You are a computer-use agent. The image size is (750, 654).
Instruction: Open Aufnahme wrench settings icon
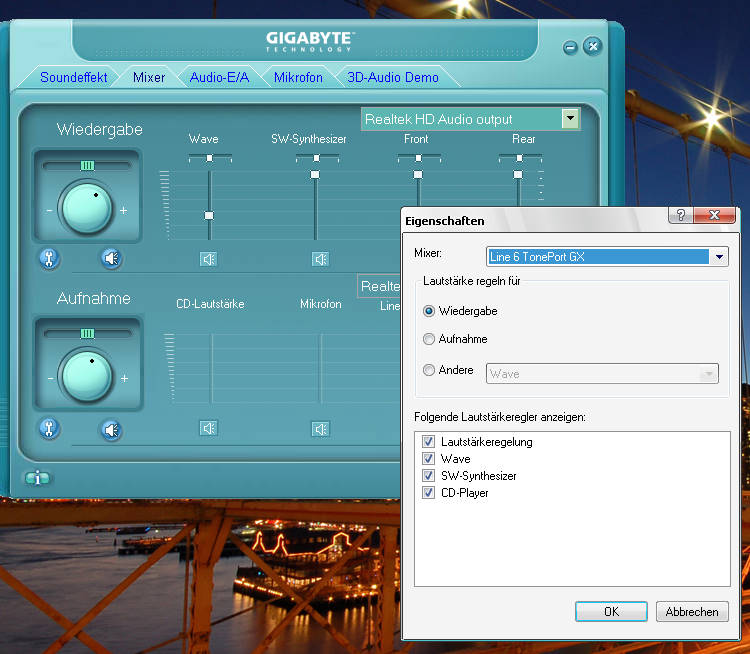pos(49,429)
